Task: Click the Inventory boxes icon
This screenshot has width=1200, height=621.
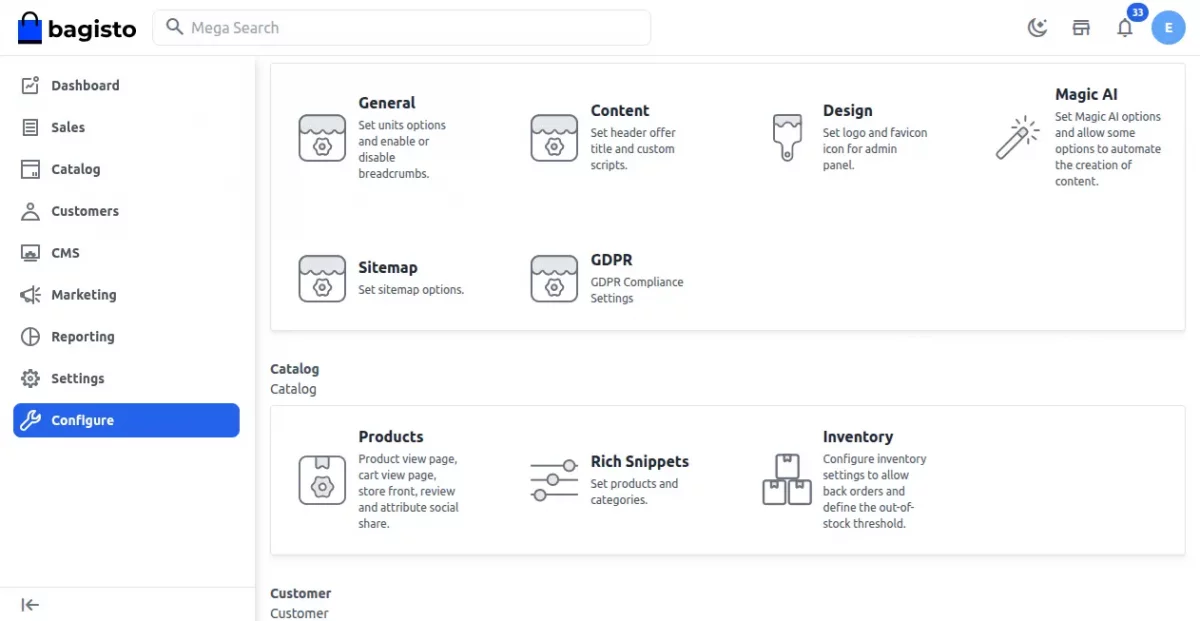Action: pos(787,477)
